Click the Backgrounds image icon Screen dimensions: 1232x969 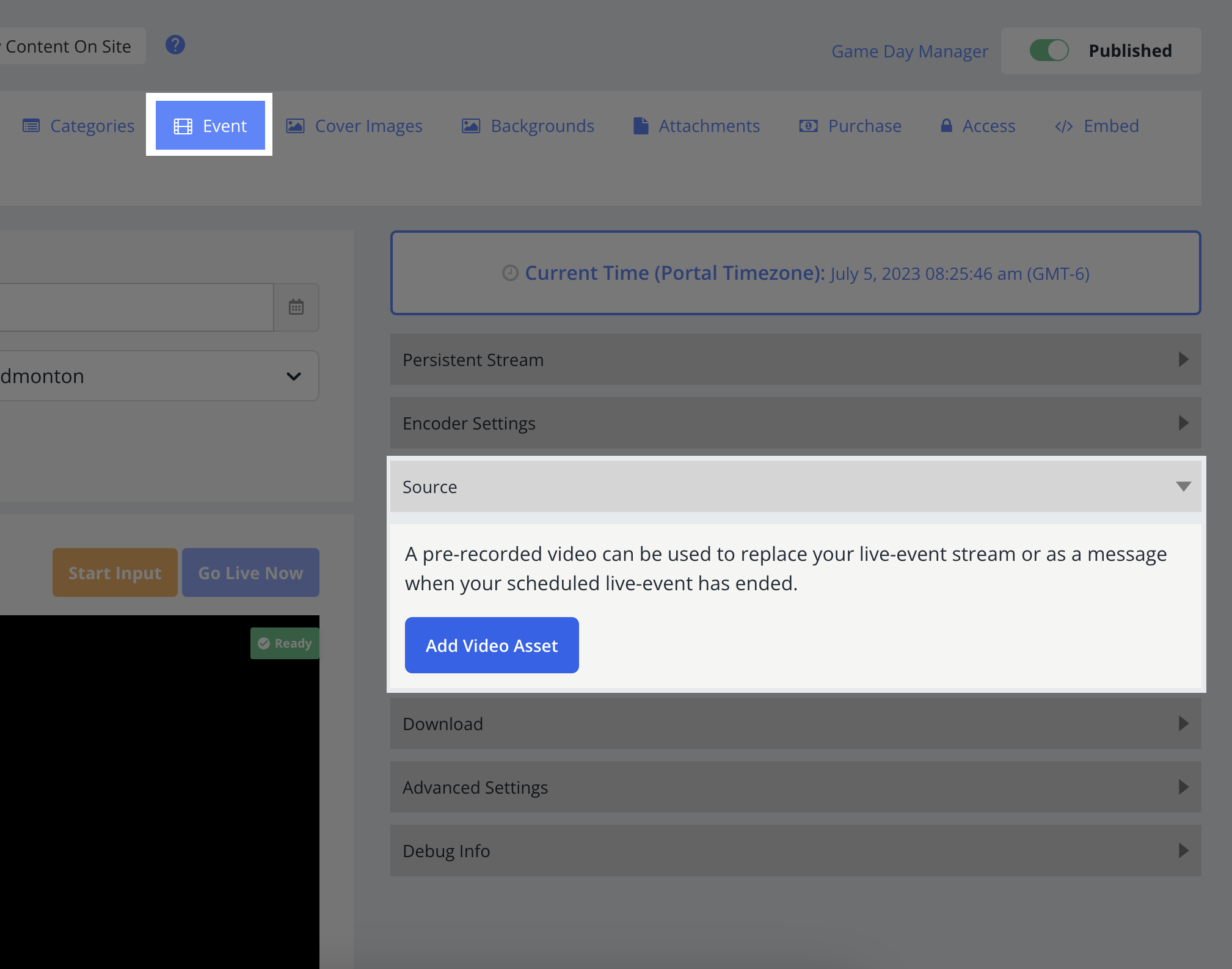tap(470, 126)
